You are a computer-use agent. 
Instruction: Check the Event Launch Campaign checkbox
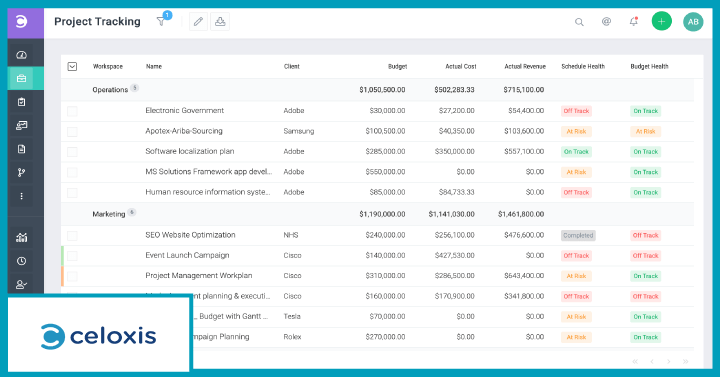(72, 256)
